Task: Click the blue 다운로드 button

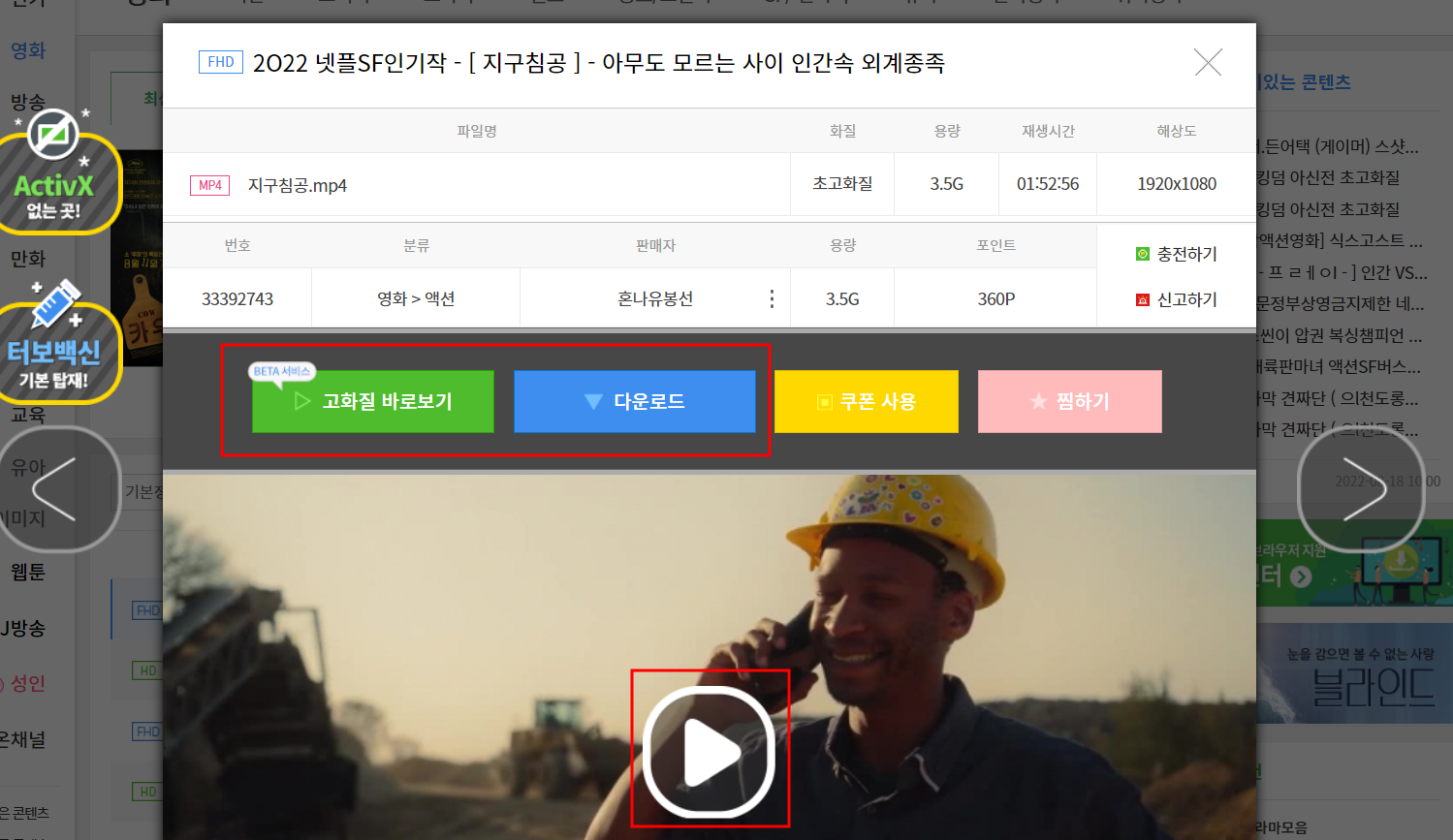Action: coord(635,401)
